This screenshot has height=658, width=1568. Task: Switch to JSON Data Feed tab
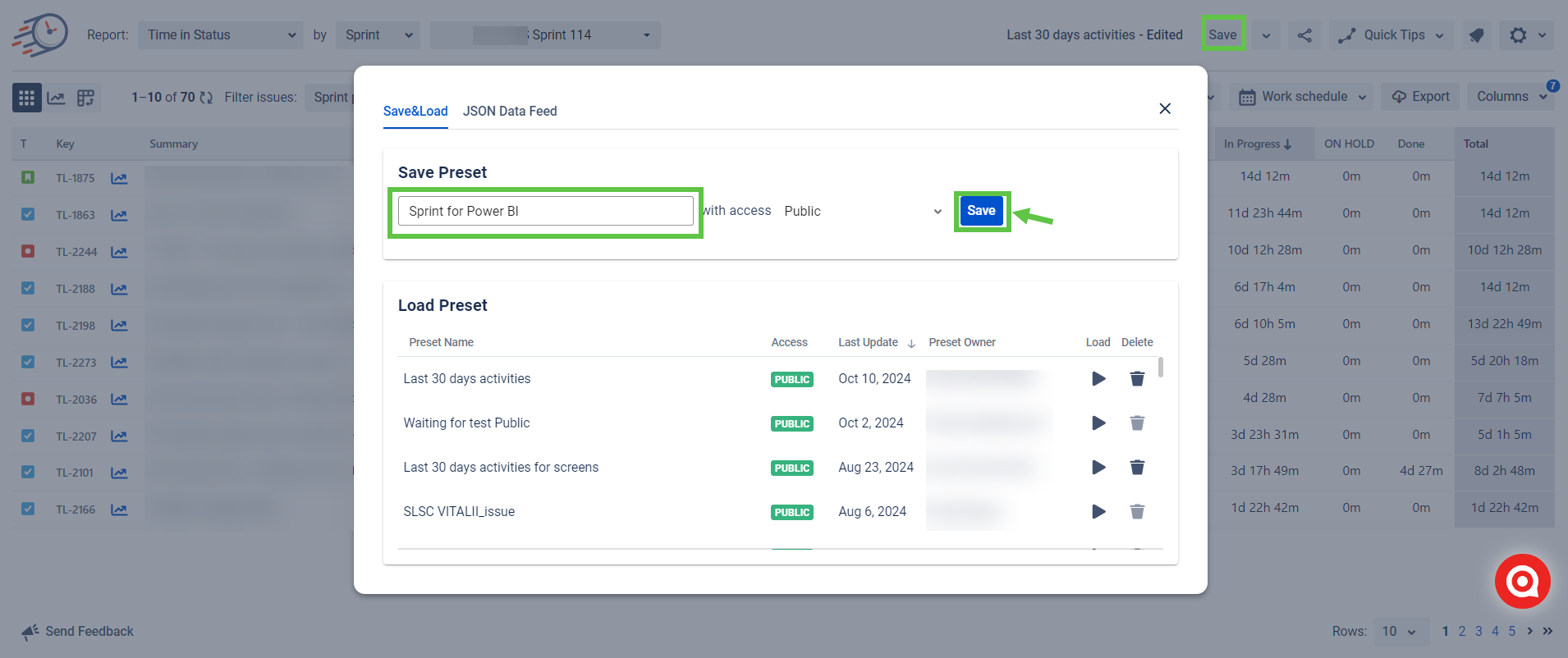pos(509,112)
